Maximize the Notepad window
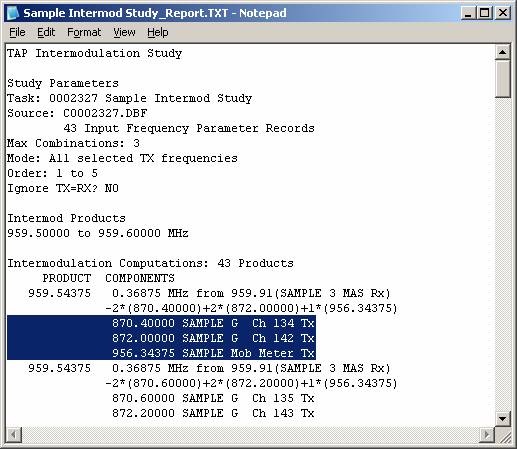The height and width of the screenshot is (449, 517). coord(484,13)
